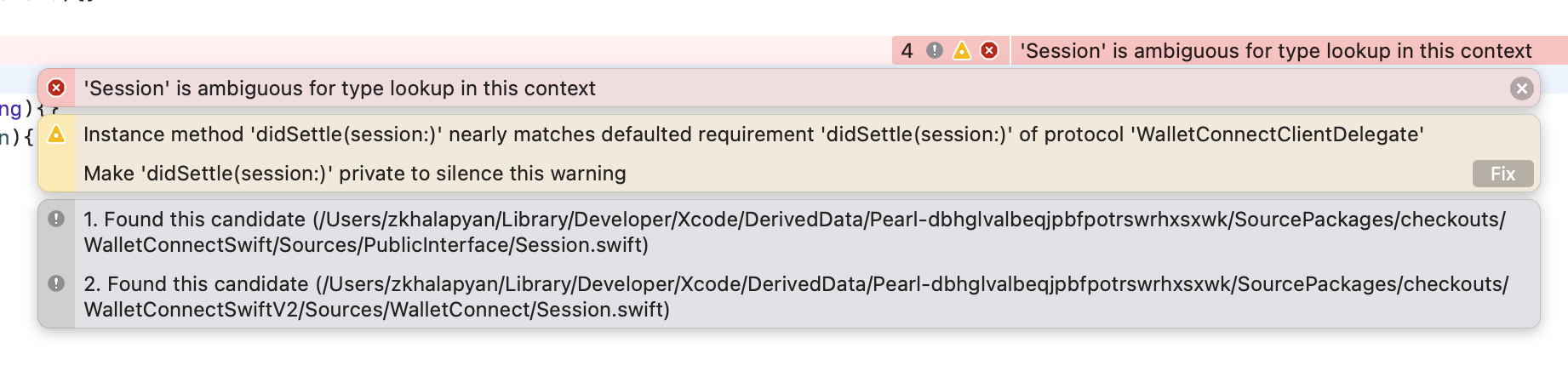
Task: Click the red error icon in the top banner
Action: [989, 51]
